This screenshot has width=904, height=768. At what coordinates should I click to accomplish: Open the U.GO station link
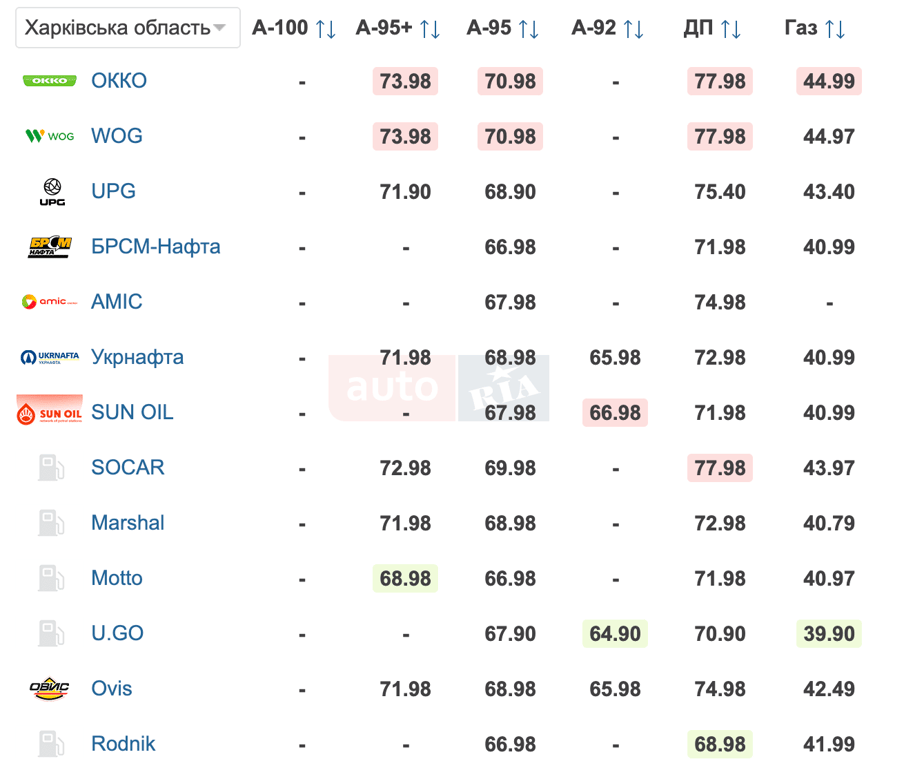(117, 633)
